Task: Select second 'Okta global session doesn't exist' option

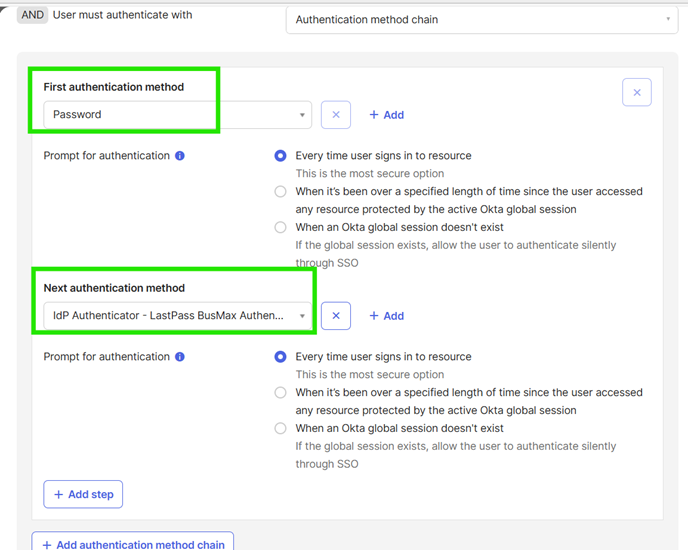Action: click(281, 429)
